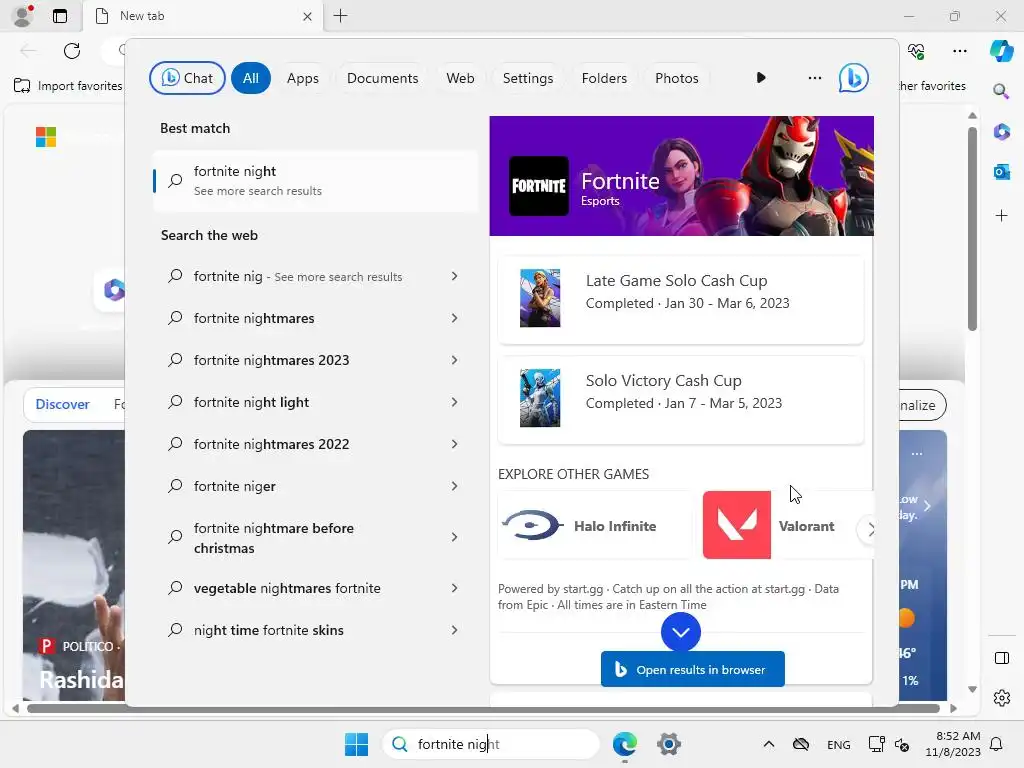Image resolution: width=1024 pixels, height=768 pixels.
Task: Open the Solo Victory Cash Cup card
Action: point(680,399)
